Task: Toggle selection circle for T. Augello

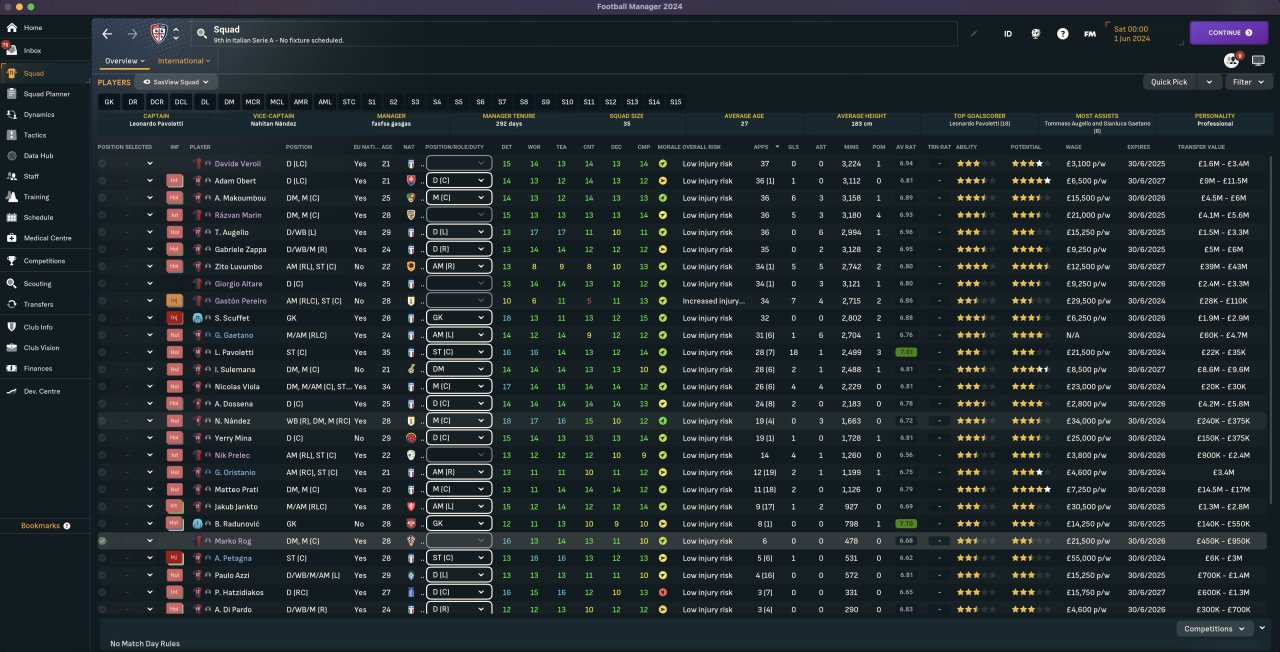Action: pos(102,232)
